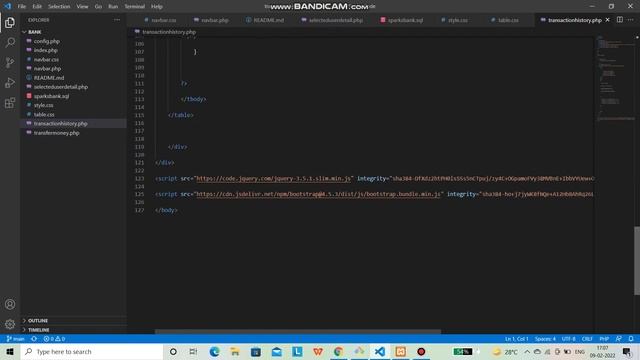Screen dimensions: 640x360
Task: Open sparksbank.sql in the explorer
Action: tap(51, 96)
